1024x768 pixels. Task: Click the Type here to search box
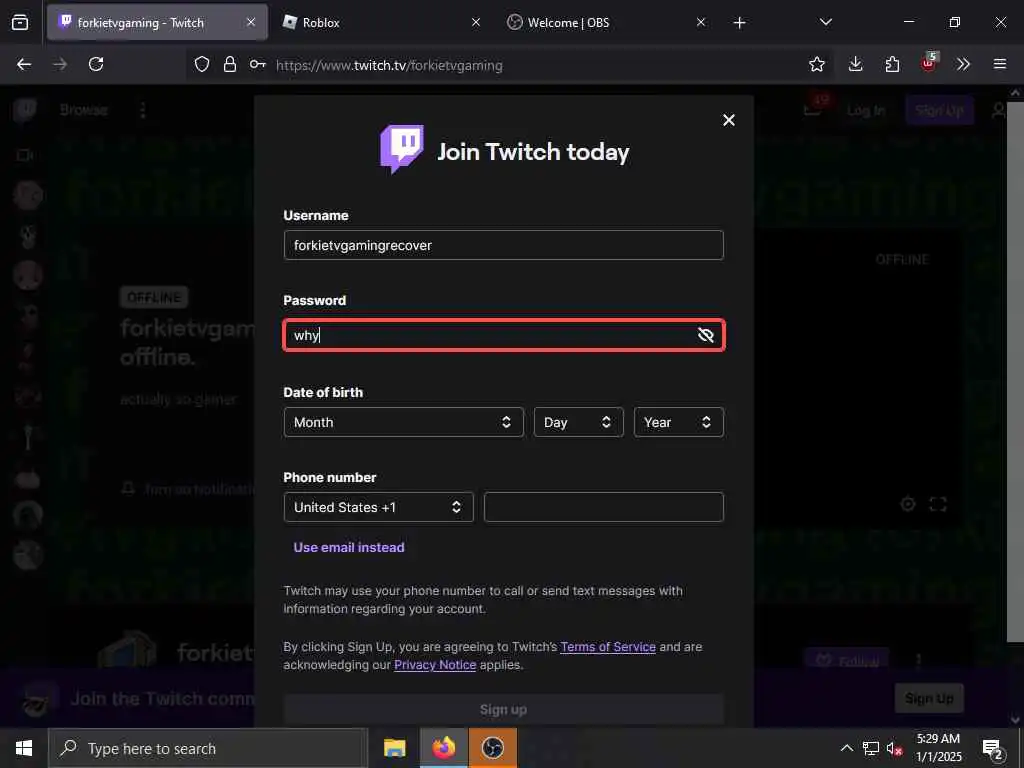pos(208,748)
